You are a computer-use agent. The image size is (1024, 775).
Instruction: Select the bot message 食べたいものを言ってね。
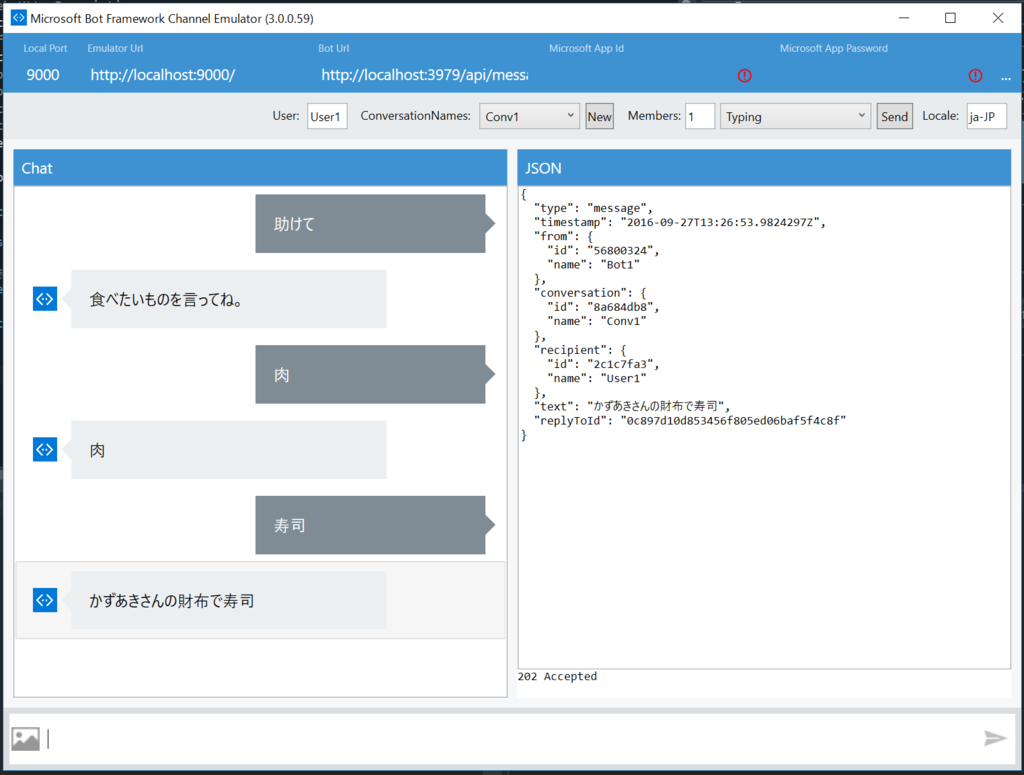[x=229, y=299]
